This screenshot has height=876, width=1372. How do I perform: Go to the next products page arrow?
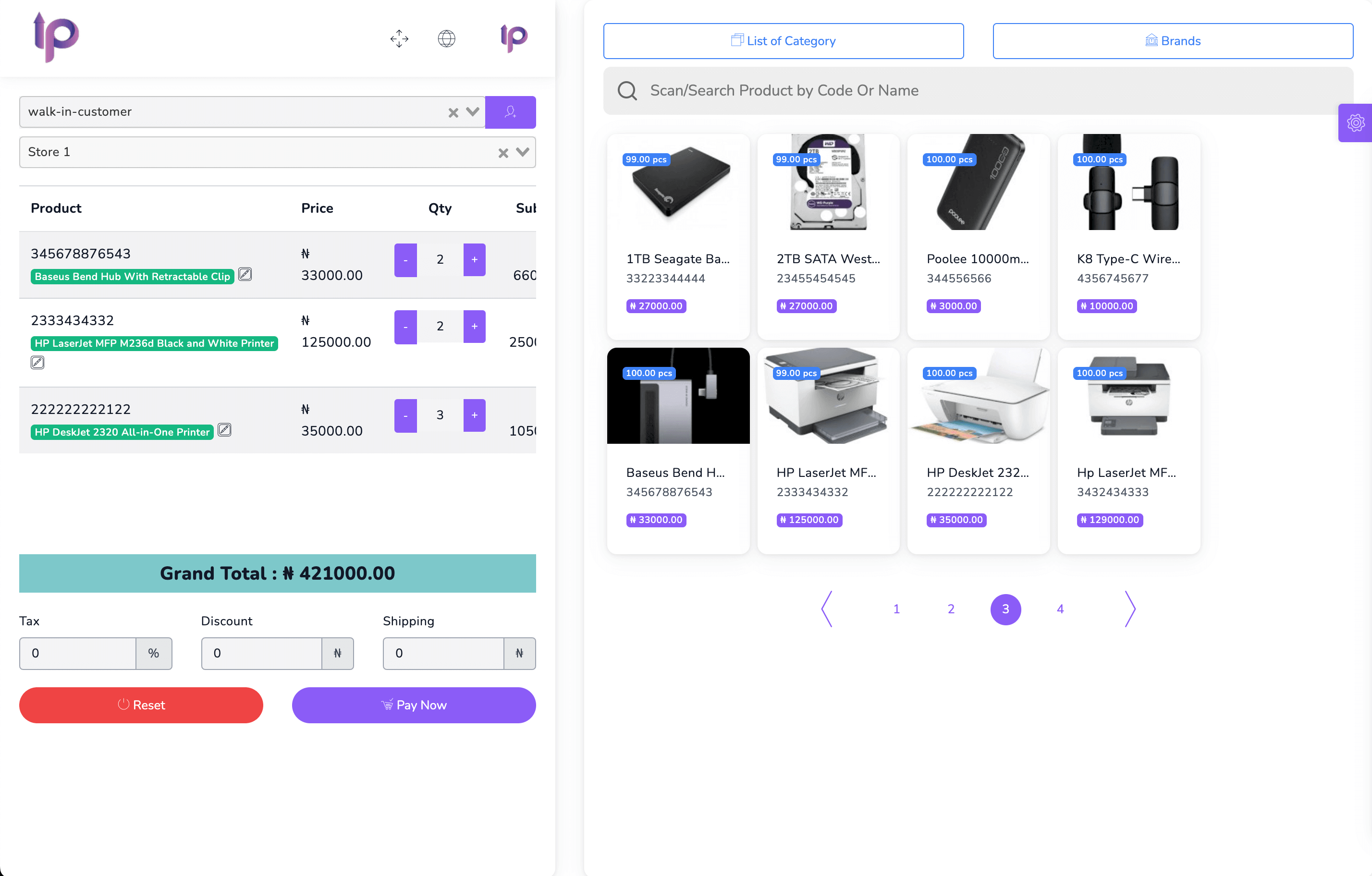point(1130,609)
